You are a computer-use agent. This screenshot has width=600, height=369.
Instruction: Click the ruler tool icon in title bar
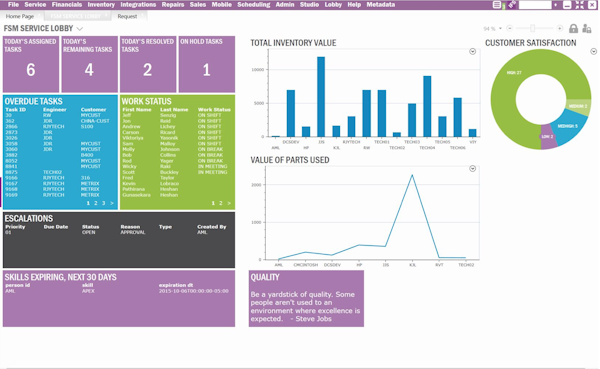coord(512,5)
